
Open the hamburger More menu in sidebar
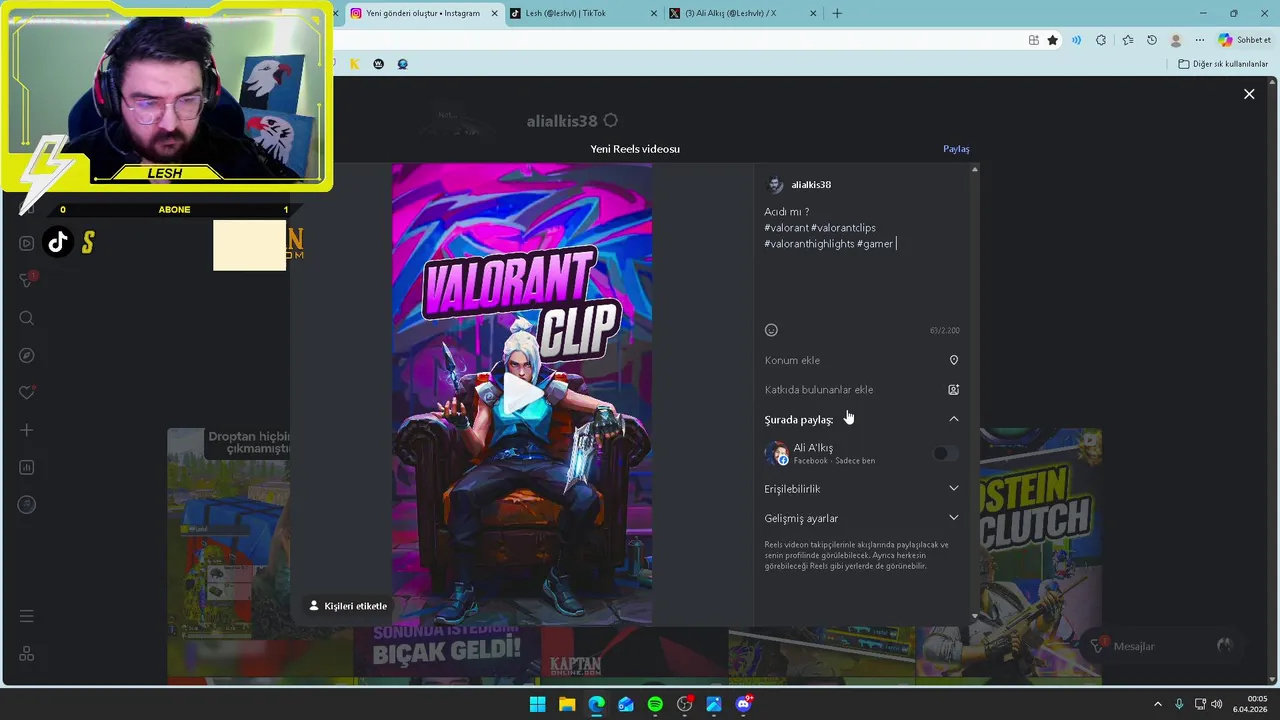(x=27, y=616)
